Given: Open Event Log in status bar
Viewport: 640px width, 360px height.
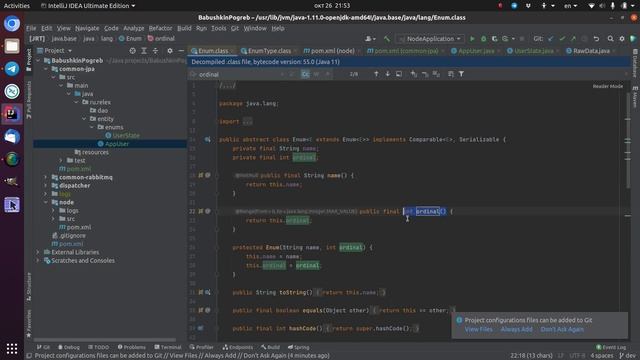Looking at the screenshot, I should click(x=611, y=347).
